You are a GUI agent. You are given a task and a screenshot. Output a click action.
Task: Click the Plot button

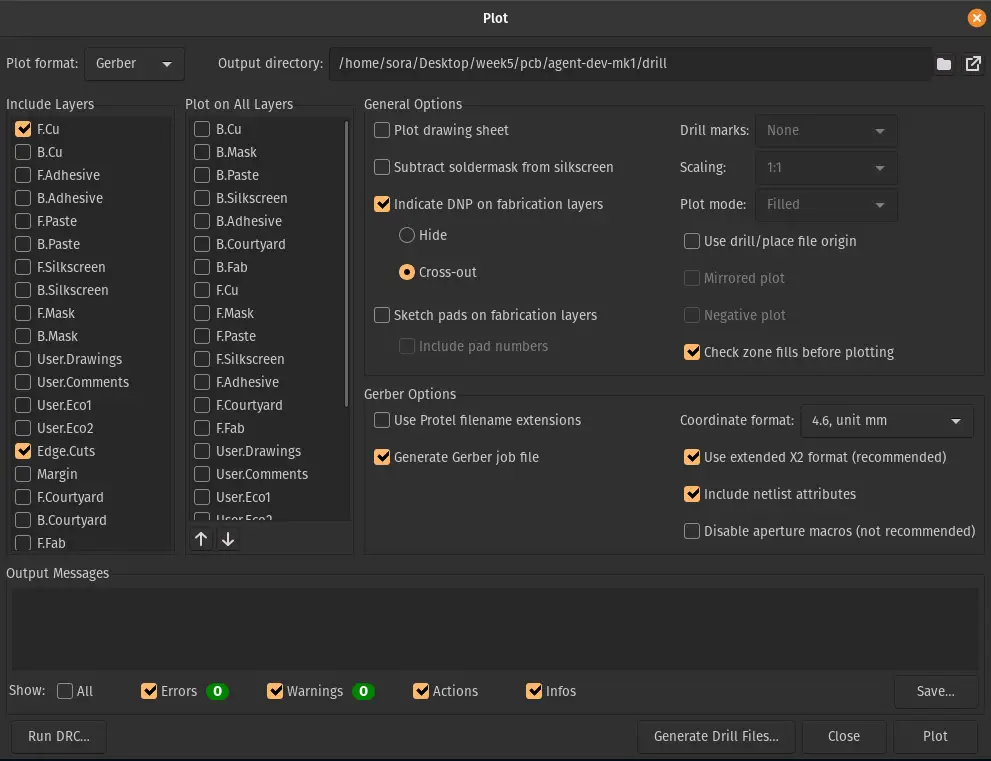pyautogui.click(x=935, y=736)
